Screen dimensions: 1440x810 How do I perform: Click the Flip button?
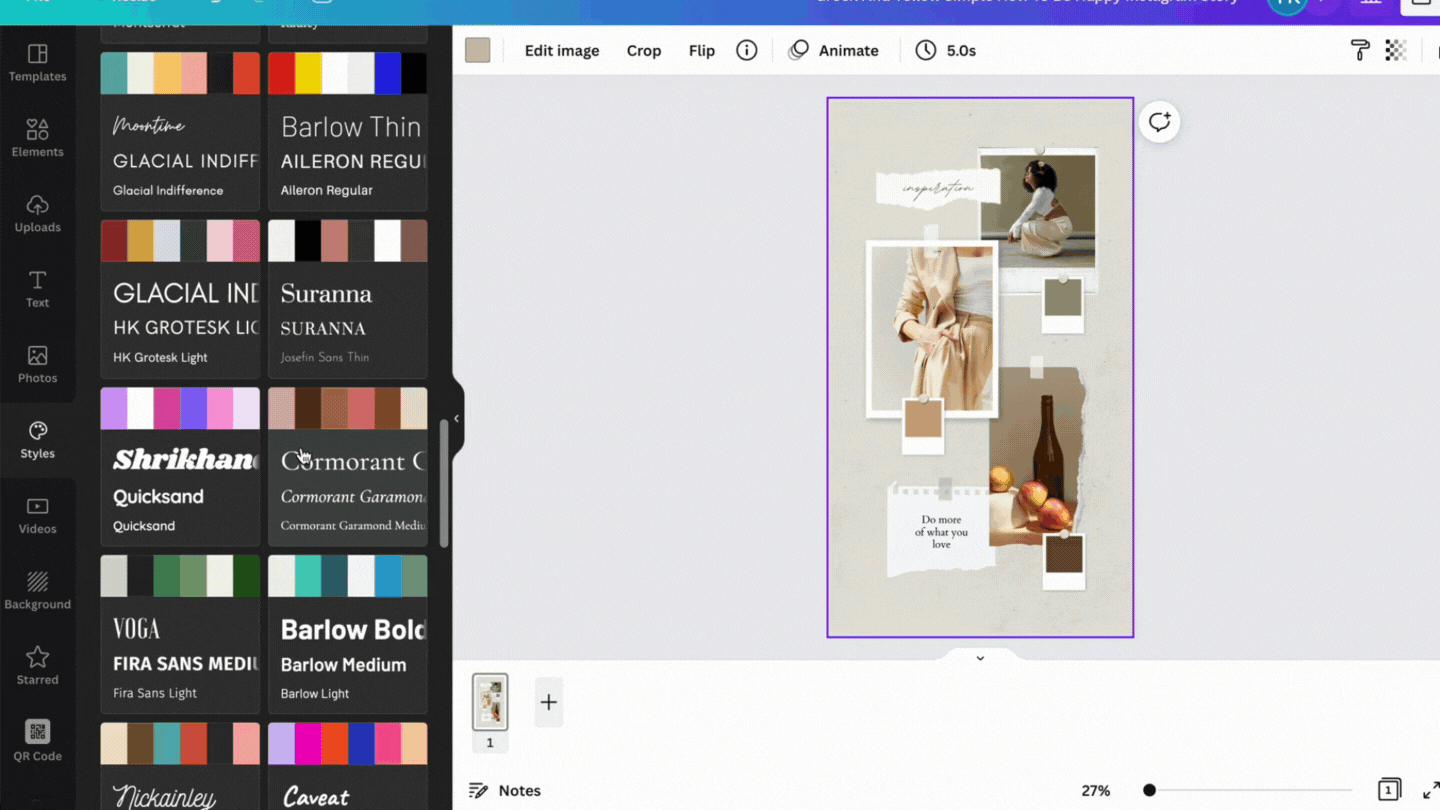point(702,50)
